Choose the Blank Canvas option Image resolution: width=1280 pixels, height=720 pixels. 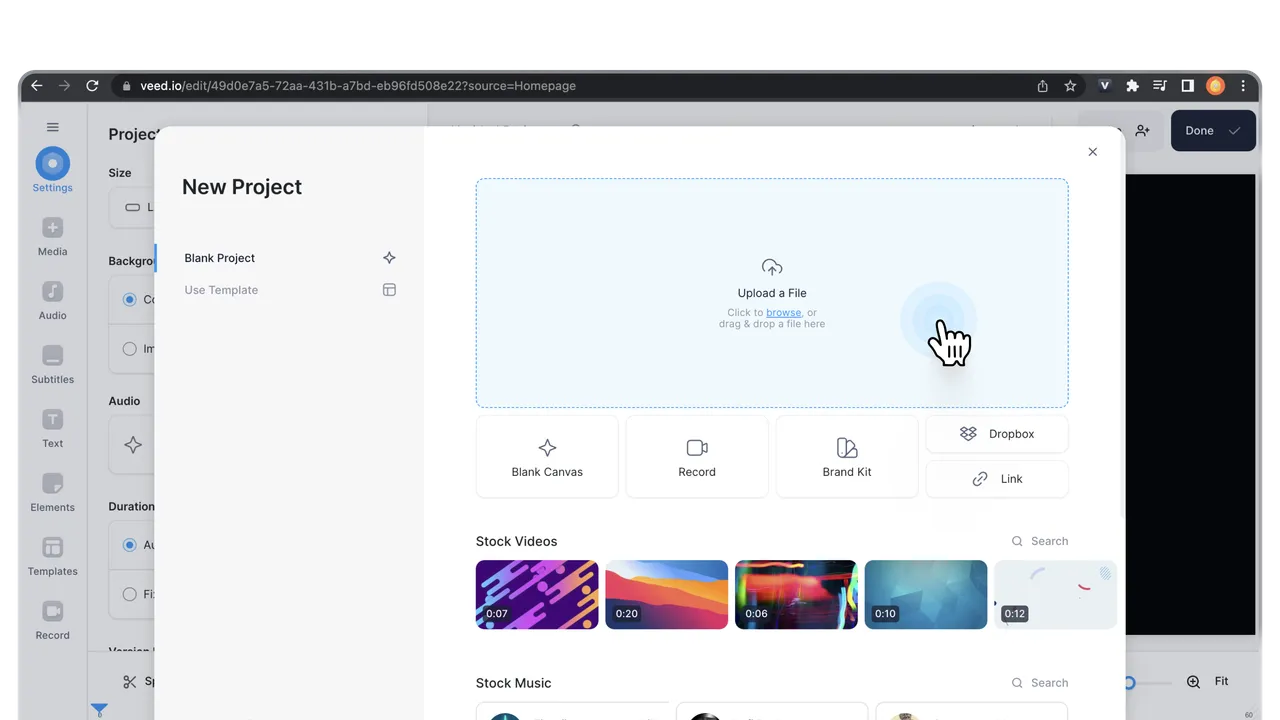click(547, 457)
